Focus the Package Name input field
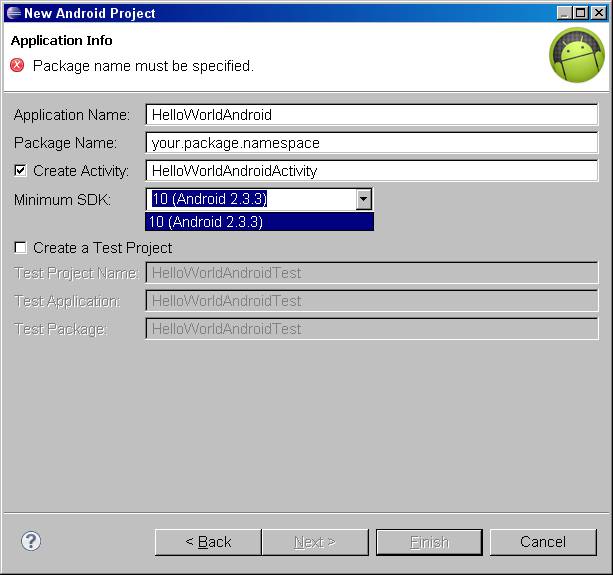Viewport: 613px width, 575px height. click(x=371, y=143)
